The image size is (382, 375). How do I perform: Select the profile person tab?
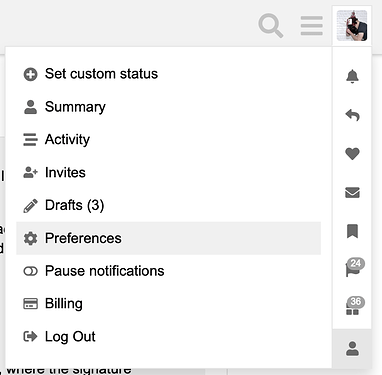pyautogui.click(x=352, y=349)
